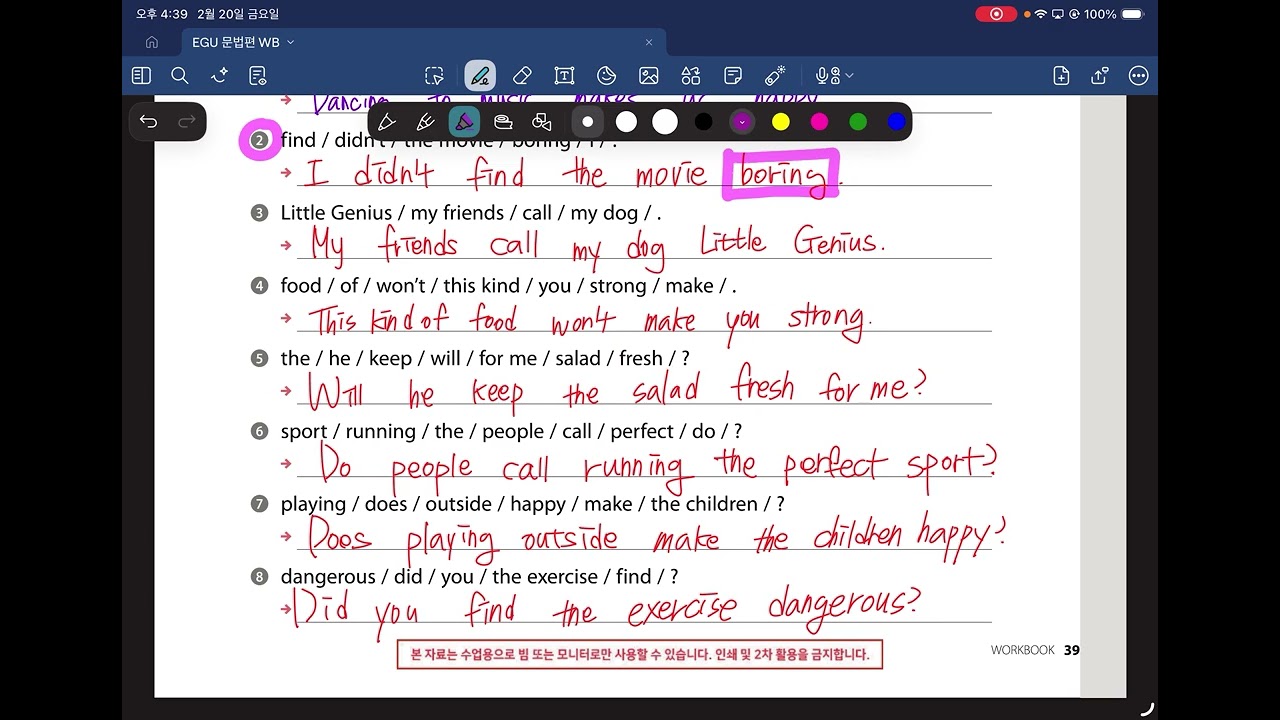Viewport: 1280px width, 720px height.
Task: Select the lasso selection tool
Action: click(434, 76)
